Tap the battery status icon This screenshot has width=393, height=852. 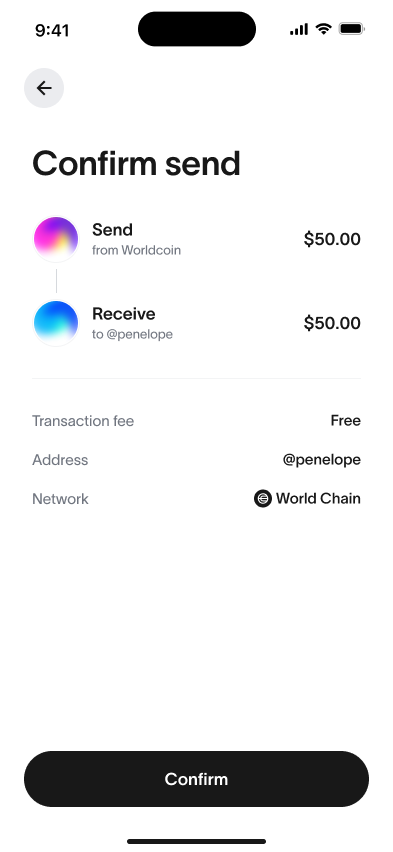point(352,29)
